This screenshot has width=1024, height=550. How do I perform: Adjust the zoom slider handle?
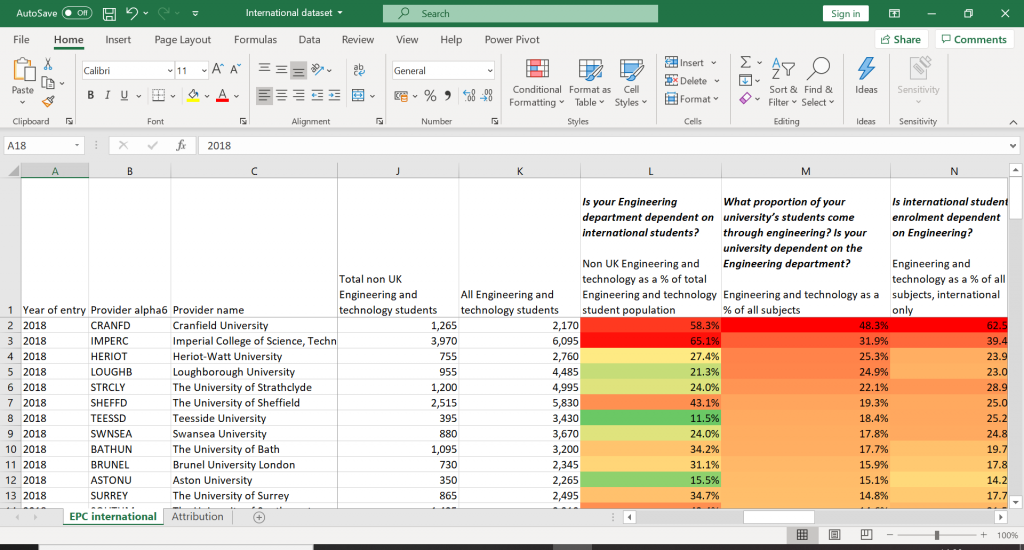click(936, 535)
